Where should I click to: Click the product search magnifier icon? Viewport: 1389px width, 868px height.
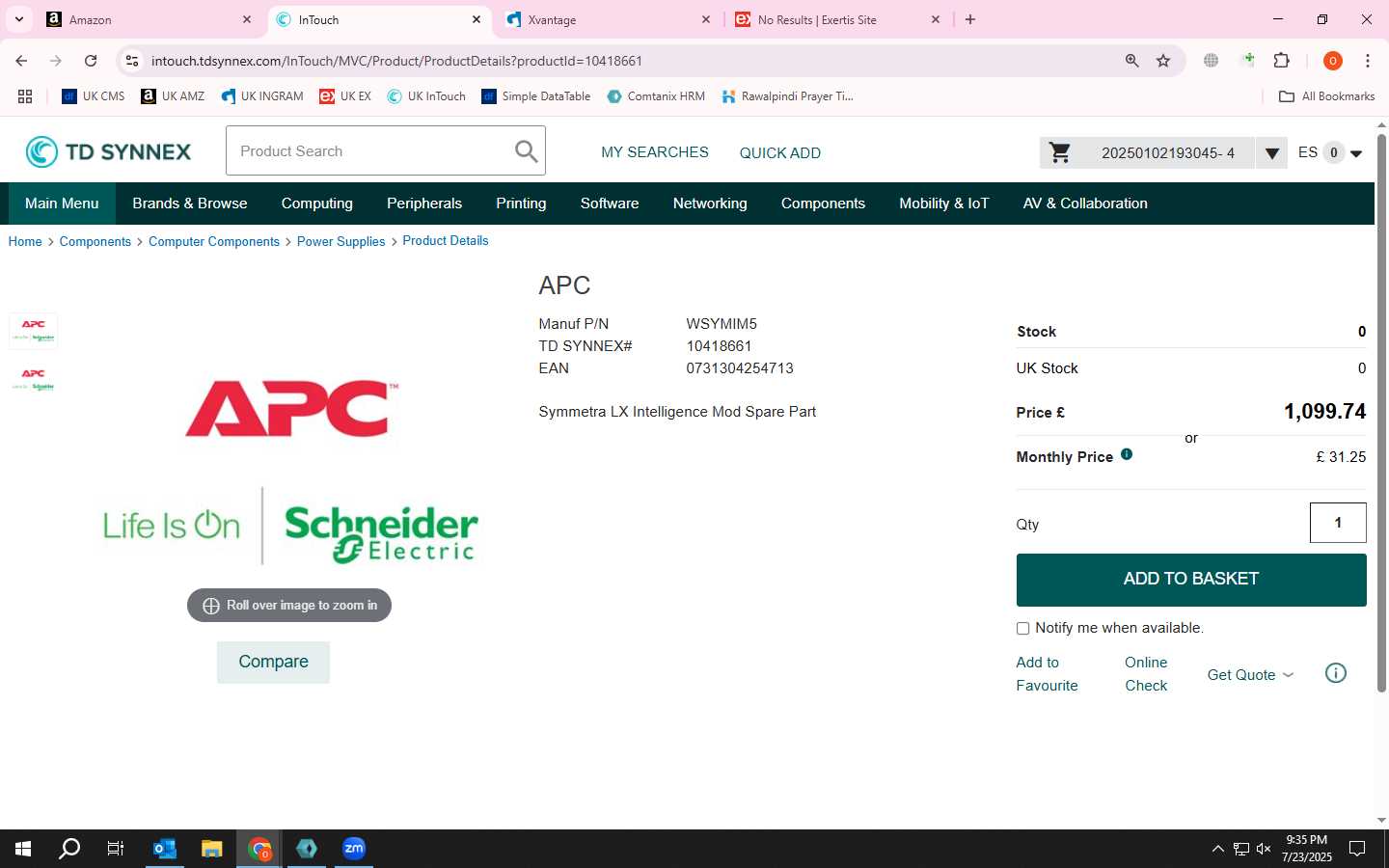pos(526,151)
